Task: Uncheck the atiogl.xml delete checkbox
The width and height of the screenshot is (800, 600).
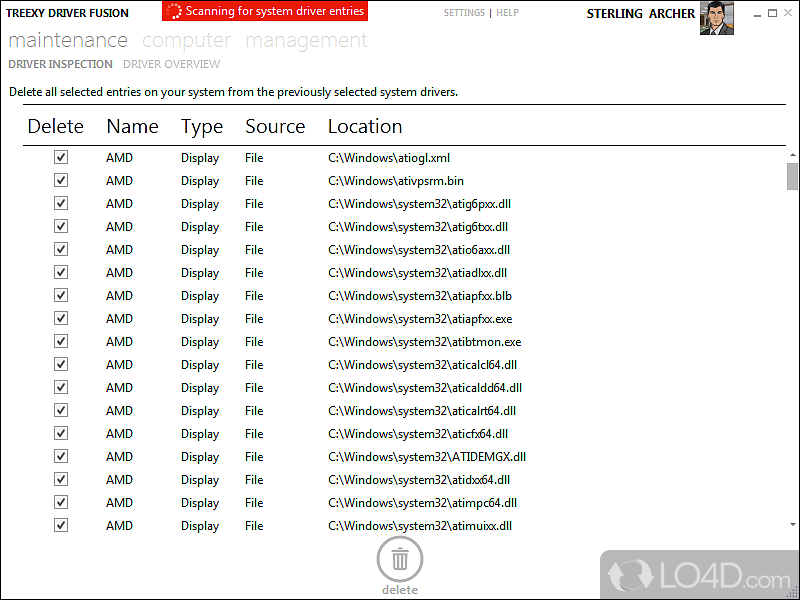Action: (61, 157)
